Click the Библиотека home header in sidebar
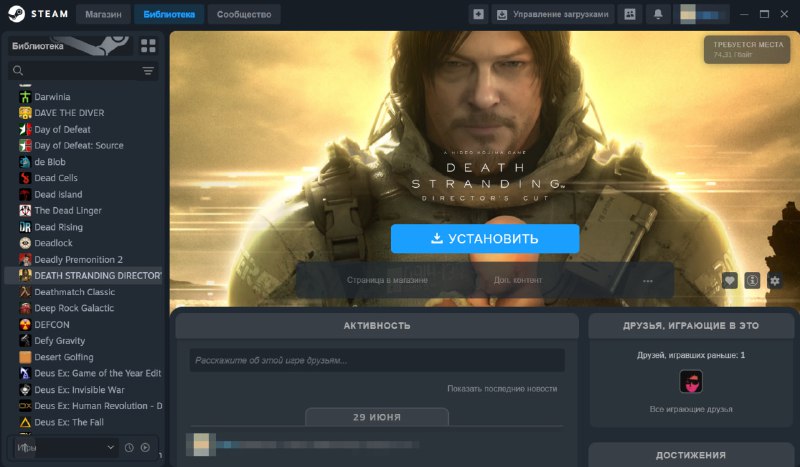Image resolution: width=800 pixels, height=467 pixels. (70, 46)
